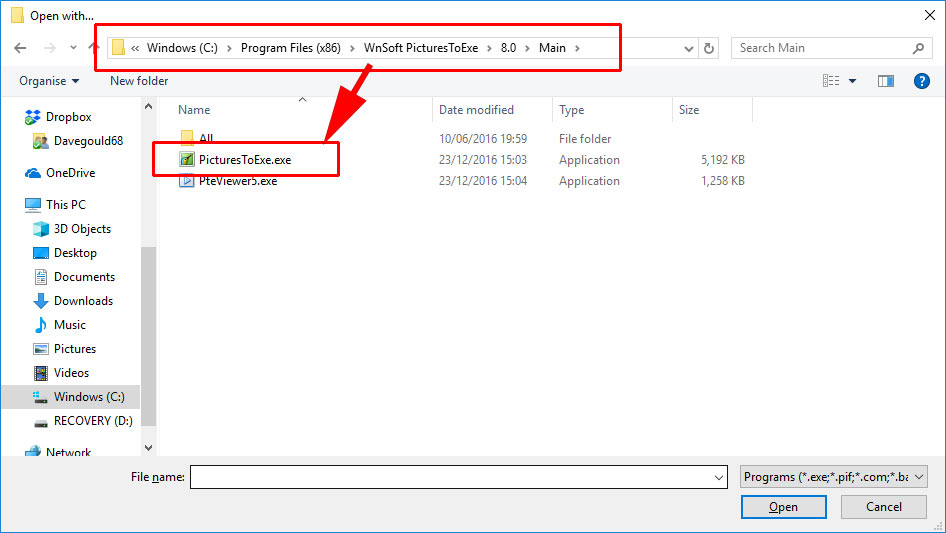Expand the chevron after Windows (C:)
Screen dimensions: 946x533
pyautogui.click(x=229, y=48)
